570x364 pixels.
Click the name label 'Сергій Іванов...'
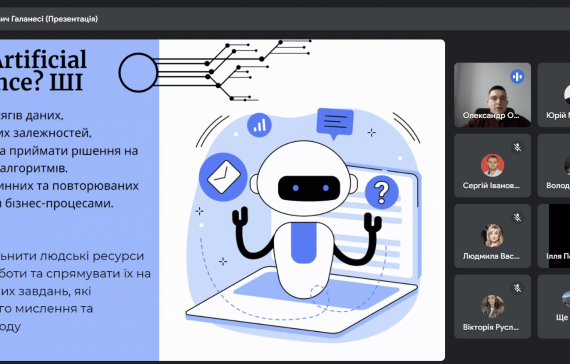[491, 185]
